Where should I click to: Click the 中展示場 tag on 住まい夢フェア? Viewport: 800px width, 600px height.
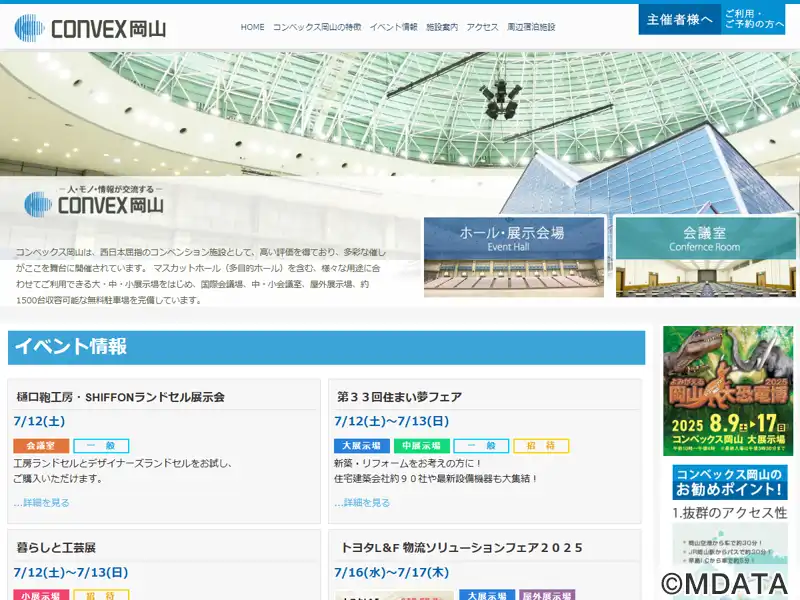421,446
